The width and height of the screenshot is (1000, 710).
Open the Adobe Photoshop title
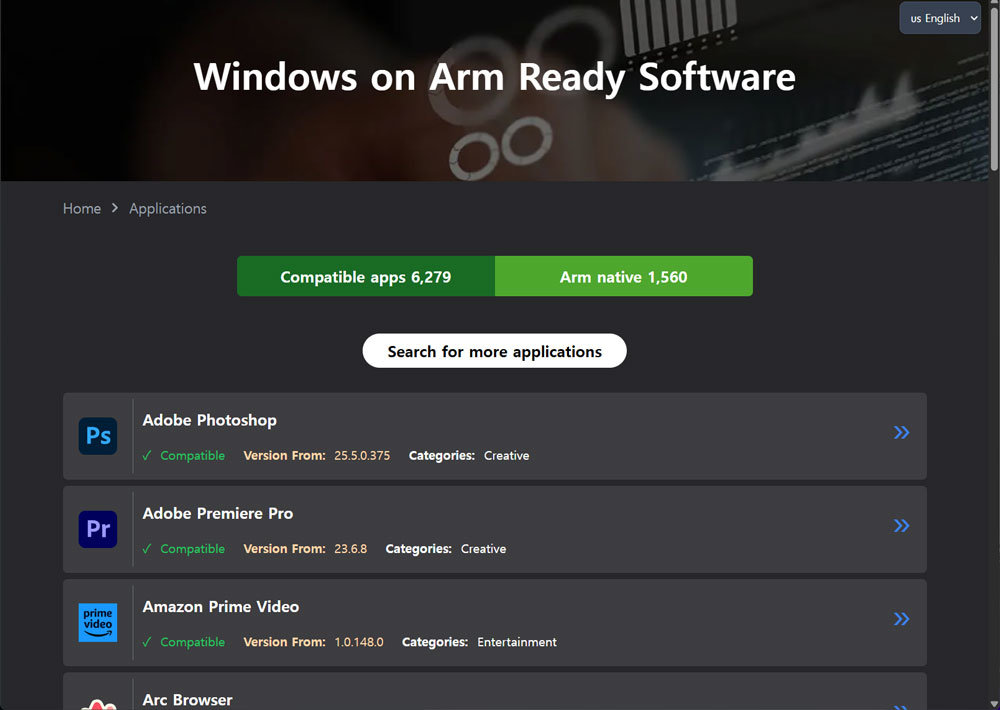click(209, 420)
